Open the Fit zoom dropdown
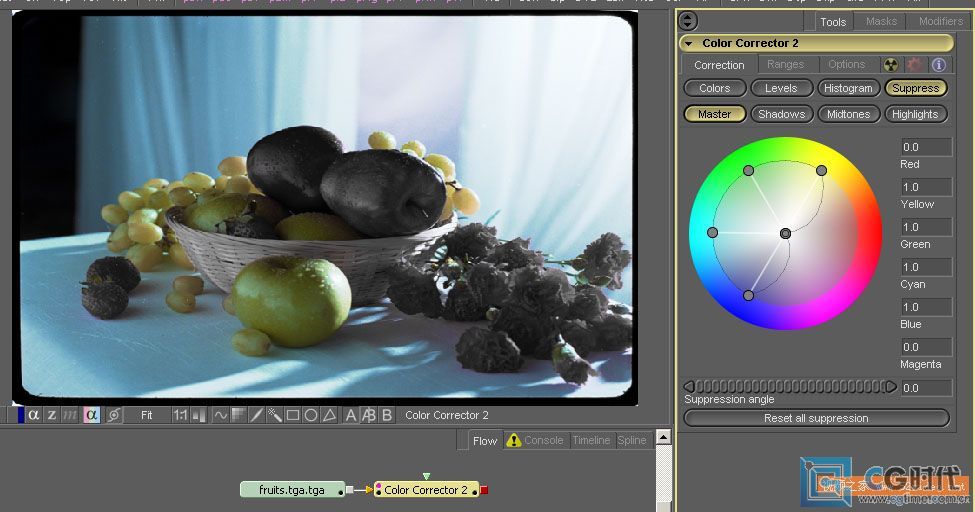This screenshot has width=975, height=512. (x=146, y=415)
